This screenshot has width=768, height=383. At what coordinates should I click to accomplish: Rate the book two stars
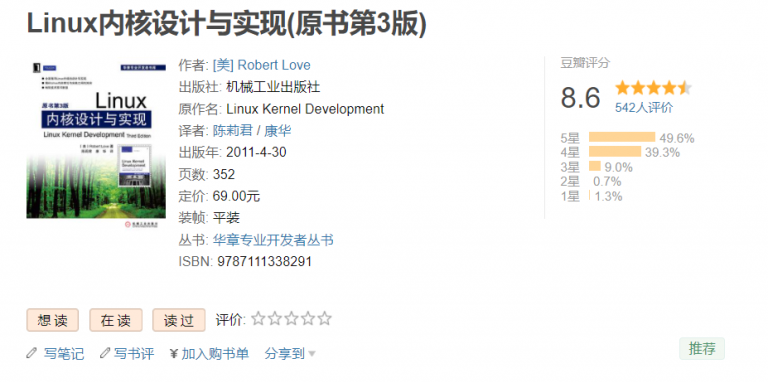[275, 319]
